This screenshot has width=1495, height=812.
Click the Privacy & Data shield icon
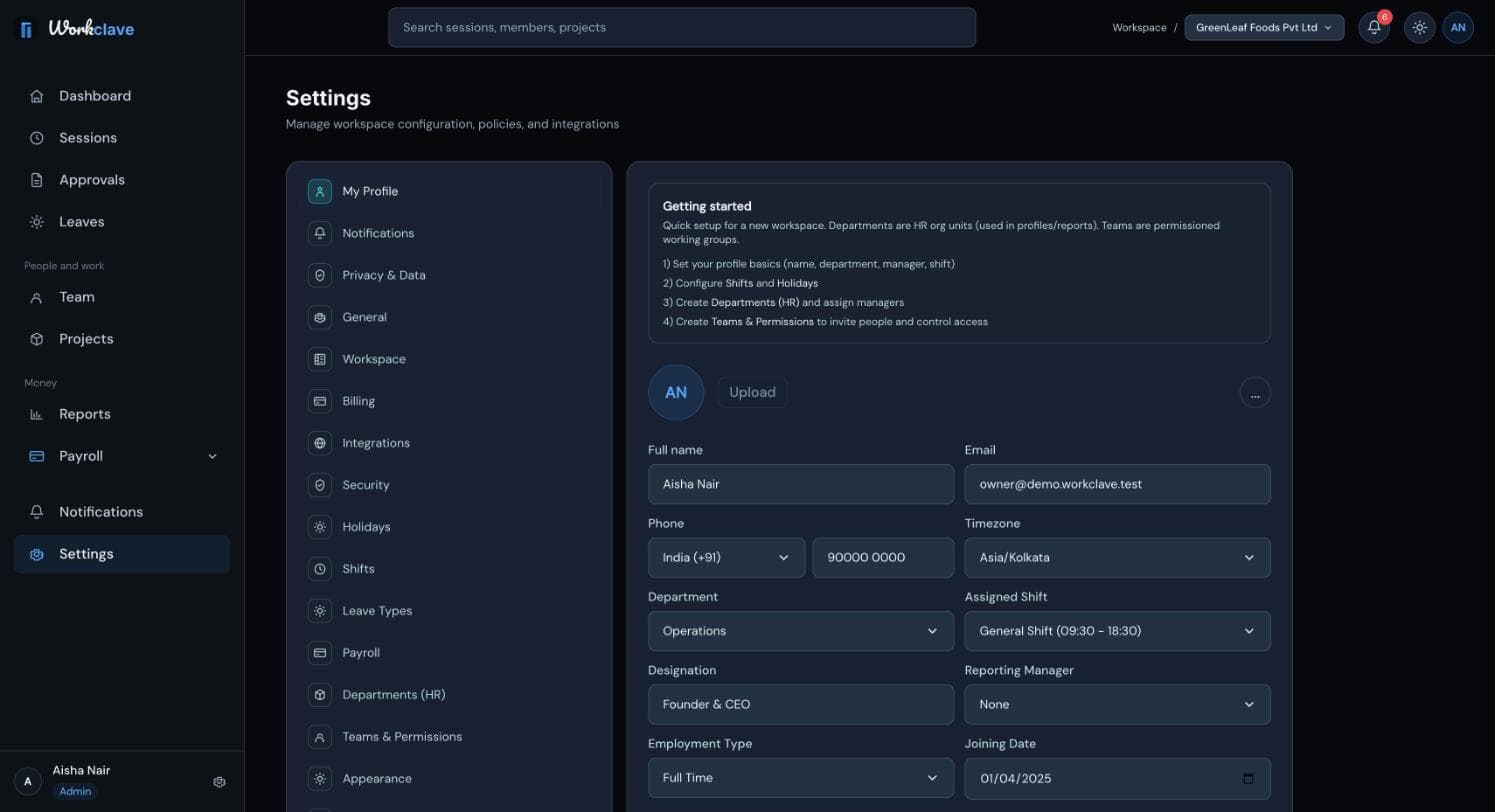coord(320,275)
